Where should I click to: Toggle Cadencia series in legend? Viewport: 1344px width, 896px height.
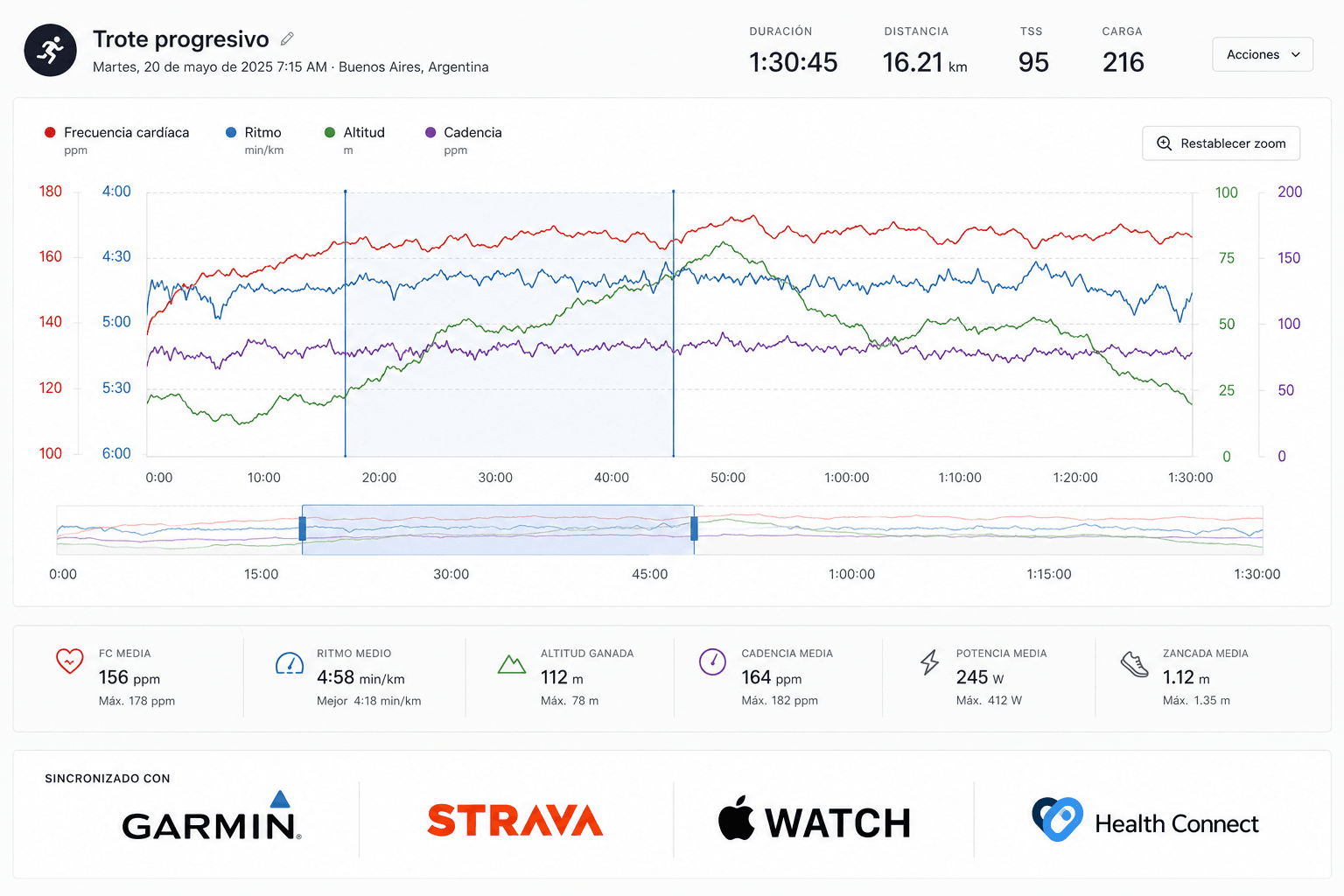463,140
